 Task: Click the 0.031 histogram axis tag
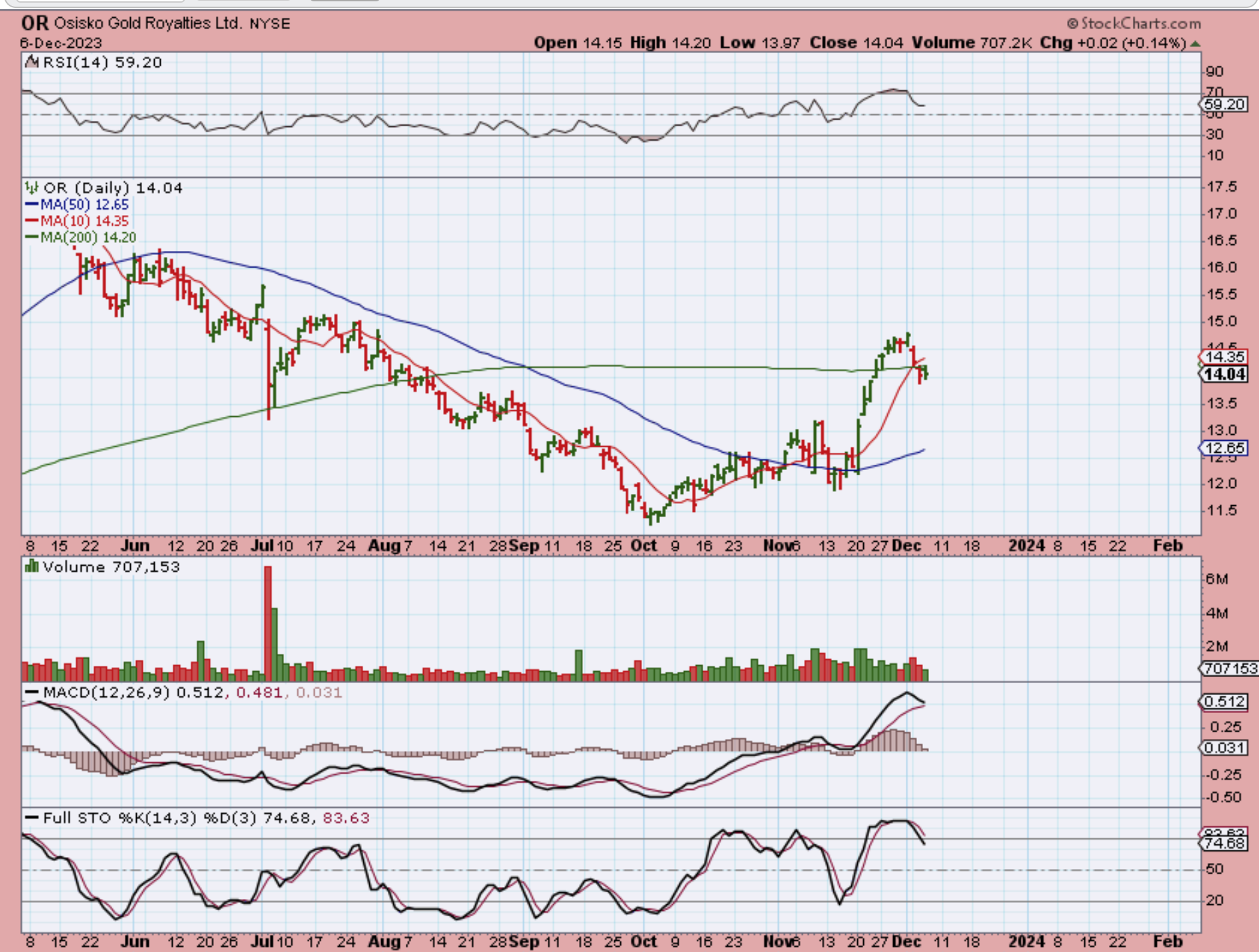(x=1223, y=748)
